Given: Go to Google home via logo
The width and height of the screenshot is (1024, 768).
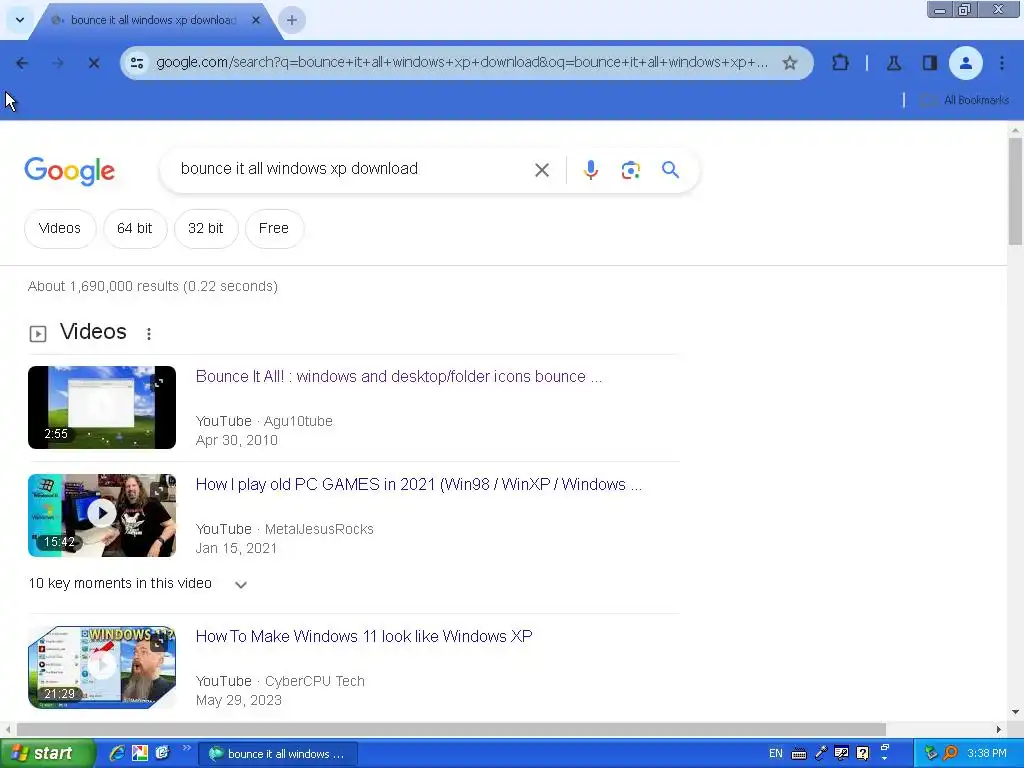Looking at the screenshot, I should pyautogui.click(x=69, y=171).
